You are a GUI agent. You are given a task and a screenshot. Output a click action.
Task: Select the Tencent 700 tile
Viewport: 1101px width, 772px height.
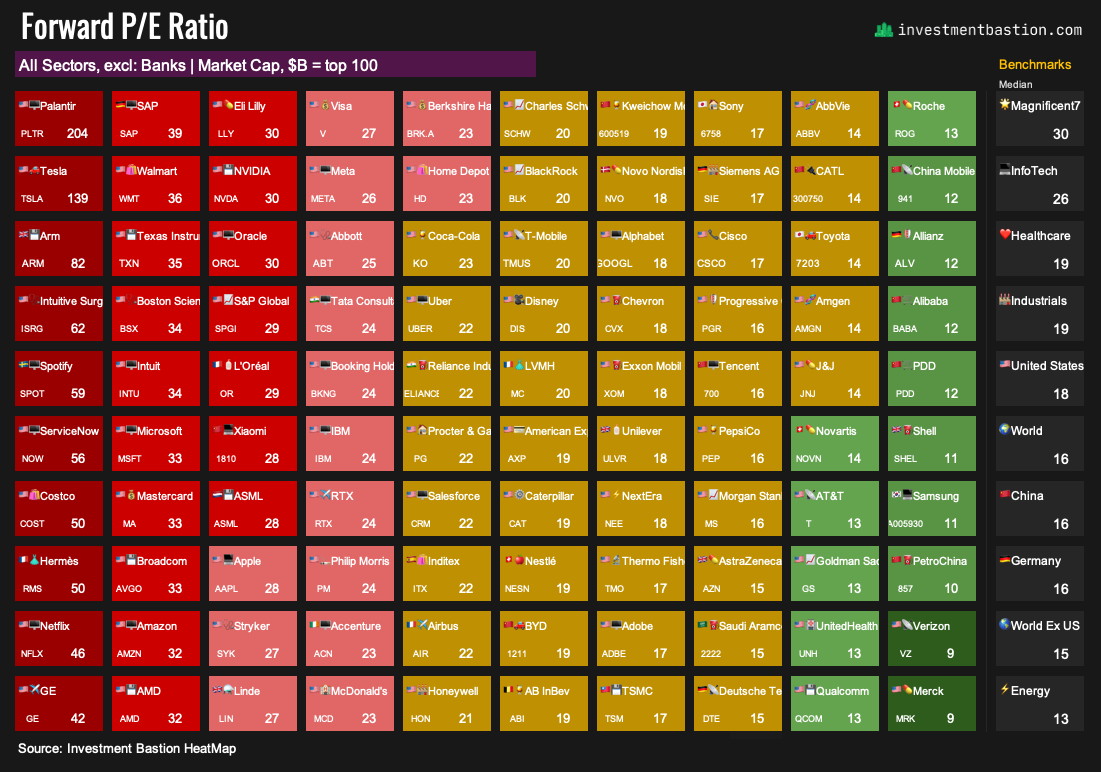coord(737,378)
